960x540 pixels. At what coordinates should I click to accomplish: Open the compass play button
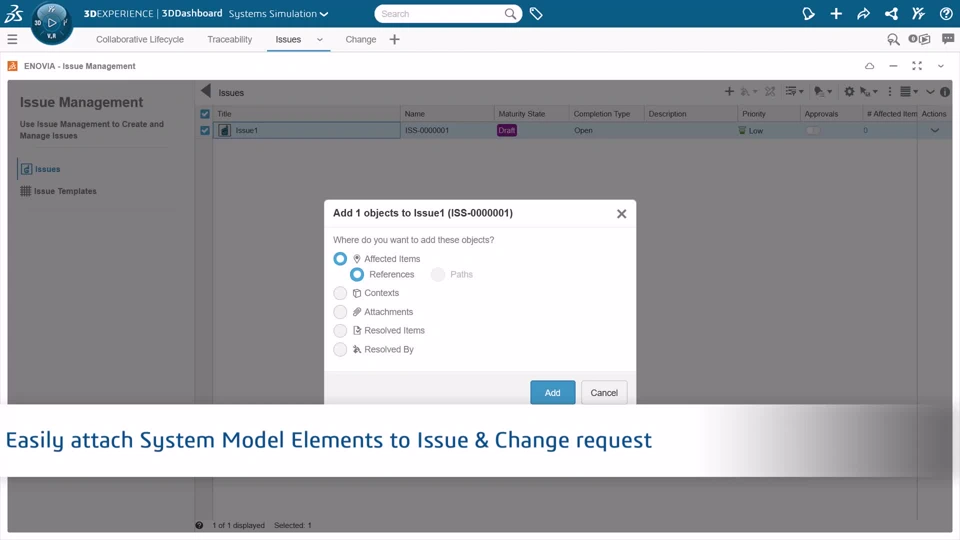point(52,23)
